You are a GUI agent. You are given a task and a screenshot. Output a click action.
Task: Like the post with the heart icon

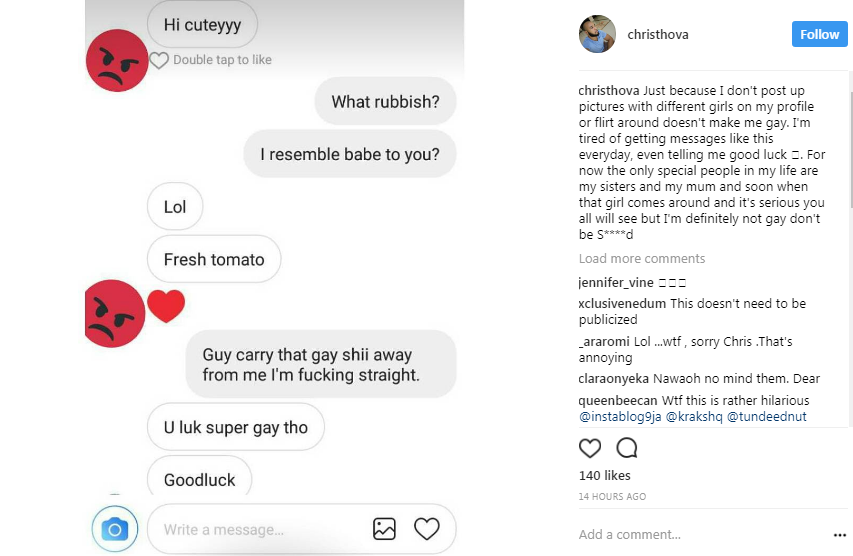click(590, 447)
